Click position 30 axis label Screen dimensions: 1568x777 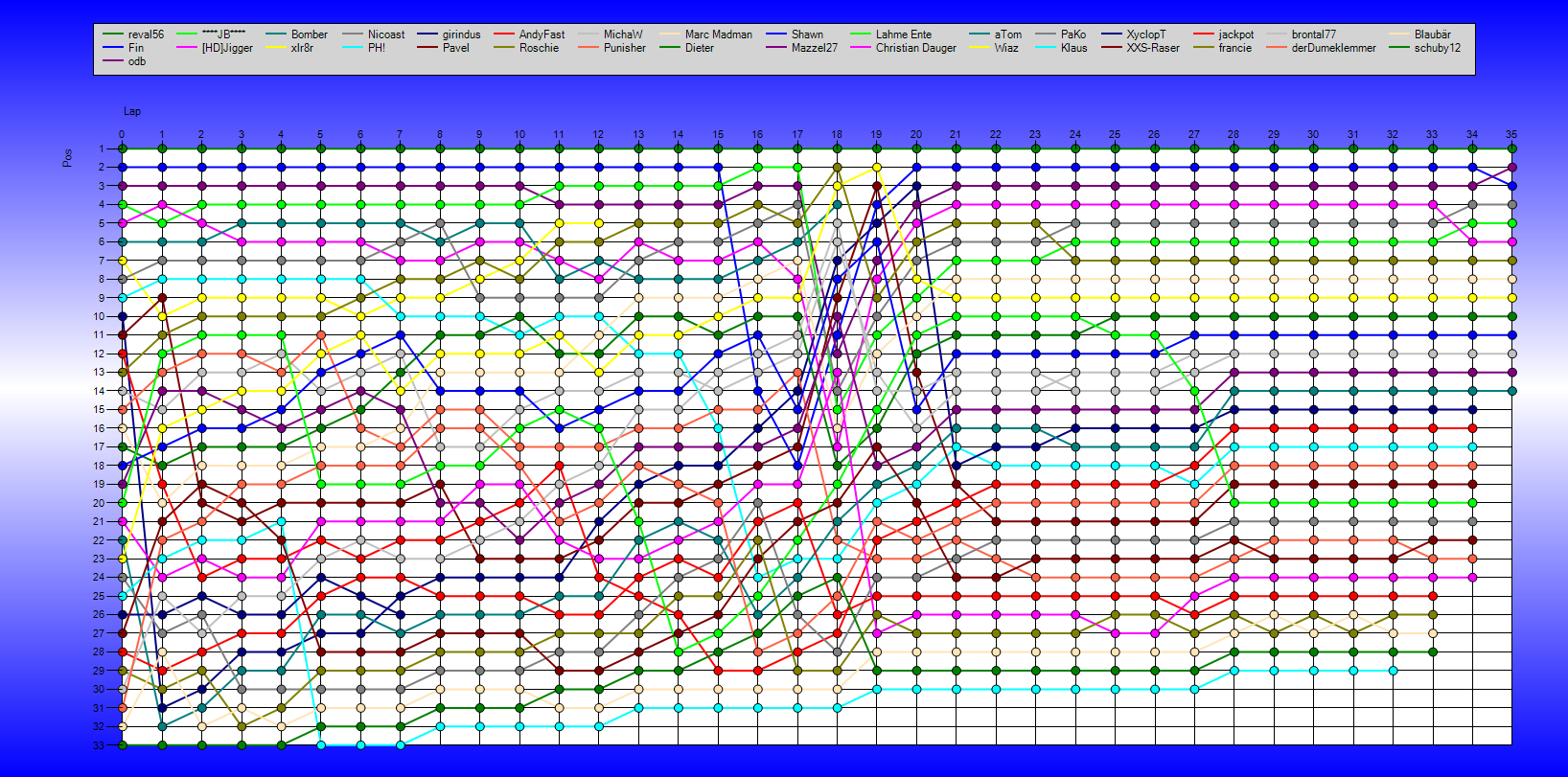[99, 689]
